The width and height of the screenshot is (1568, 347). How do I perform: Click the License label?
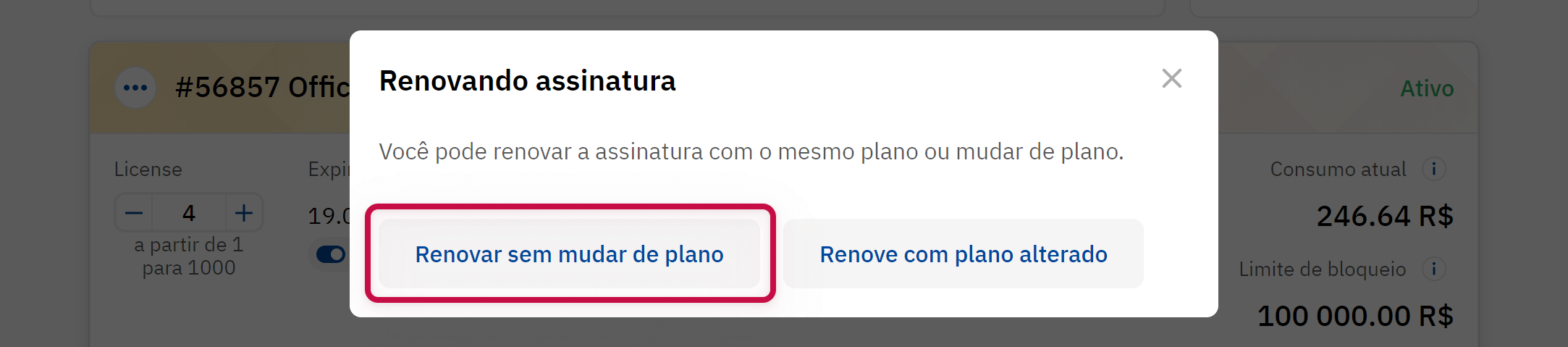[148, 170]
